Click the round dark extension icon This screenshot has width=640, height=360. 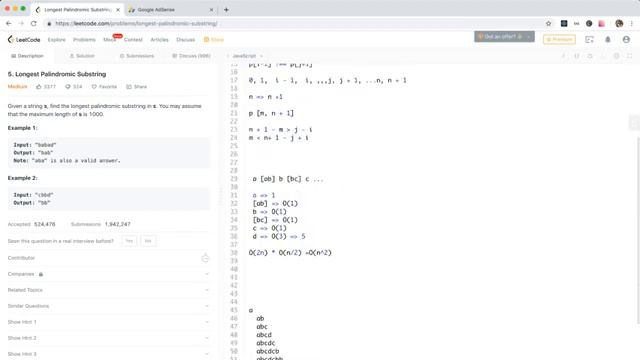click(589, 24)
